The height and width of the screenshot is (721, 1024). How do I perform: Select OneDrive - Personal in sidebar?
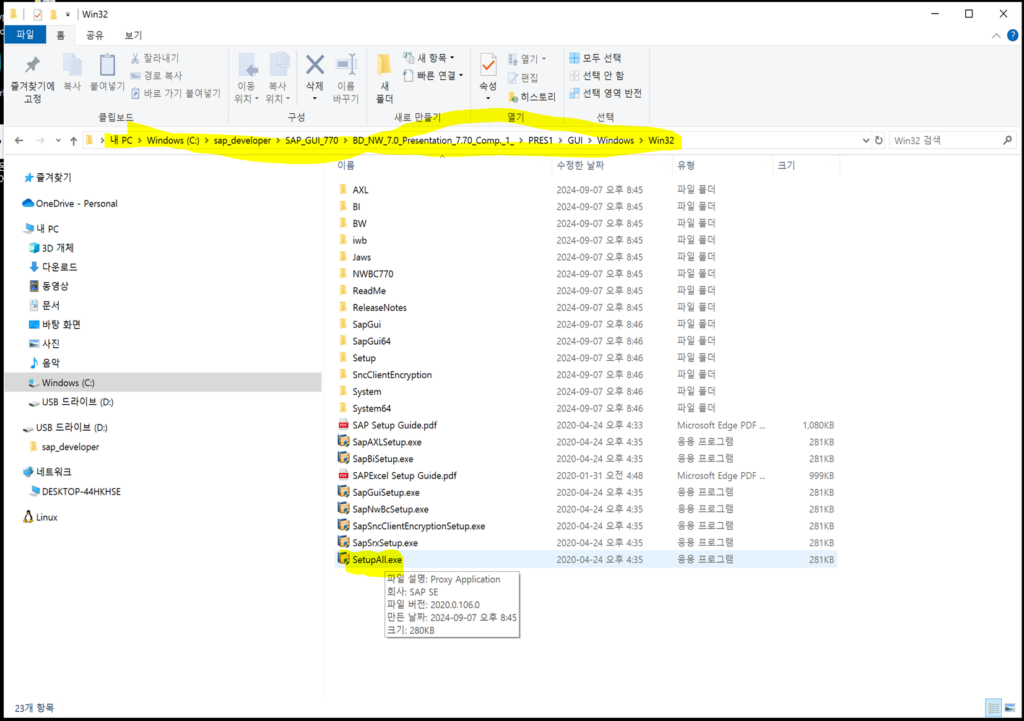coord(70,204)
